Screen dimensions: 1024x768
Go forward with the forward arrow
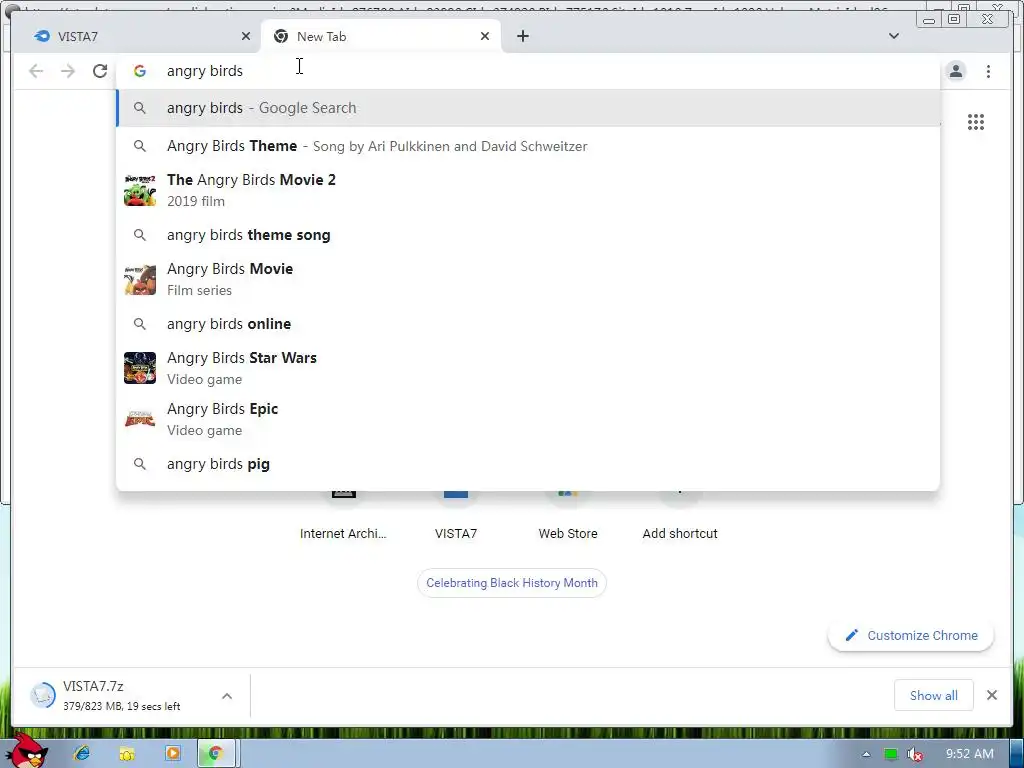click(68, 71)
